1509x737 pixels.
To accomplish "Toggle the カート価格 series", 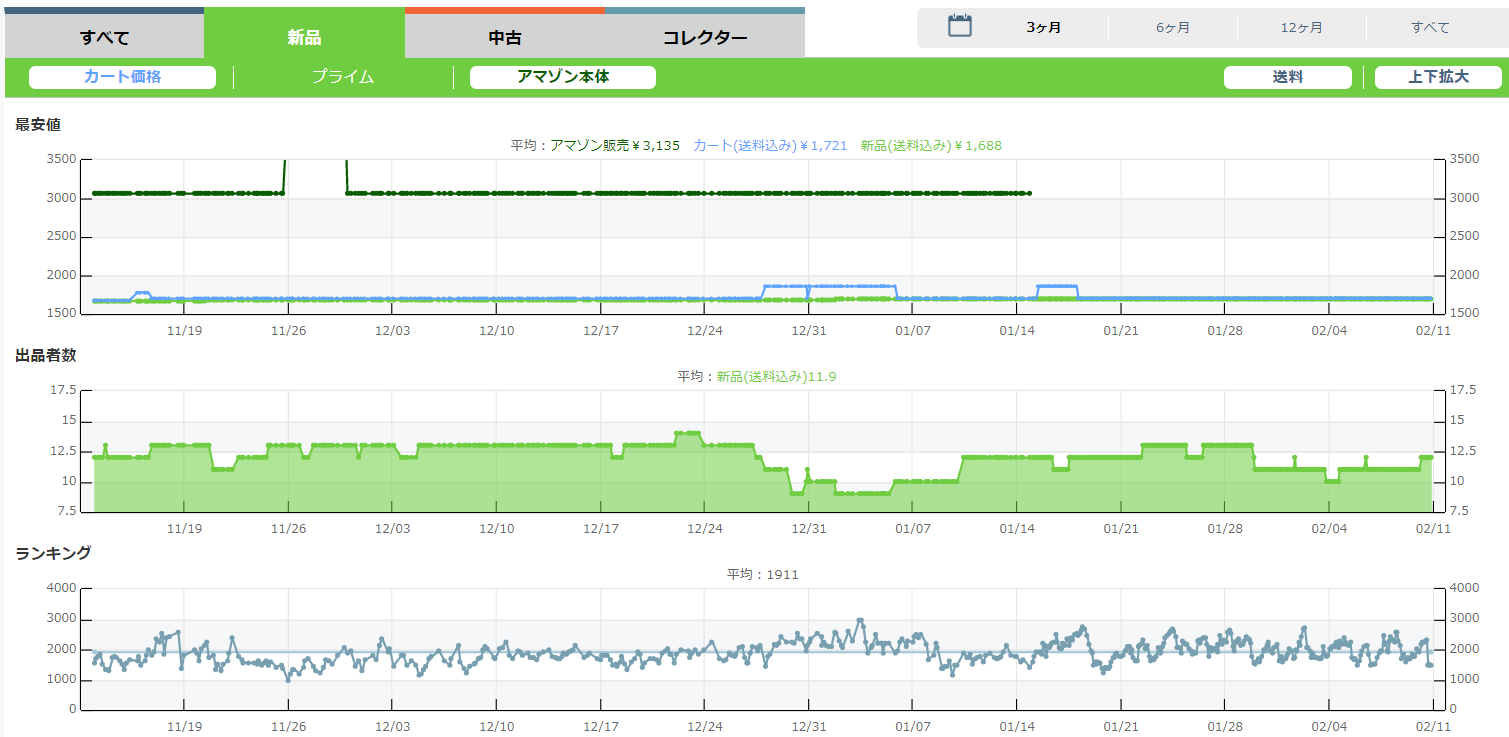I will [122, 77].
